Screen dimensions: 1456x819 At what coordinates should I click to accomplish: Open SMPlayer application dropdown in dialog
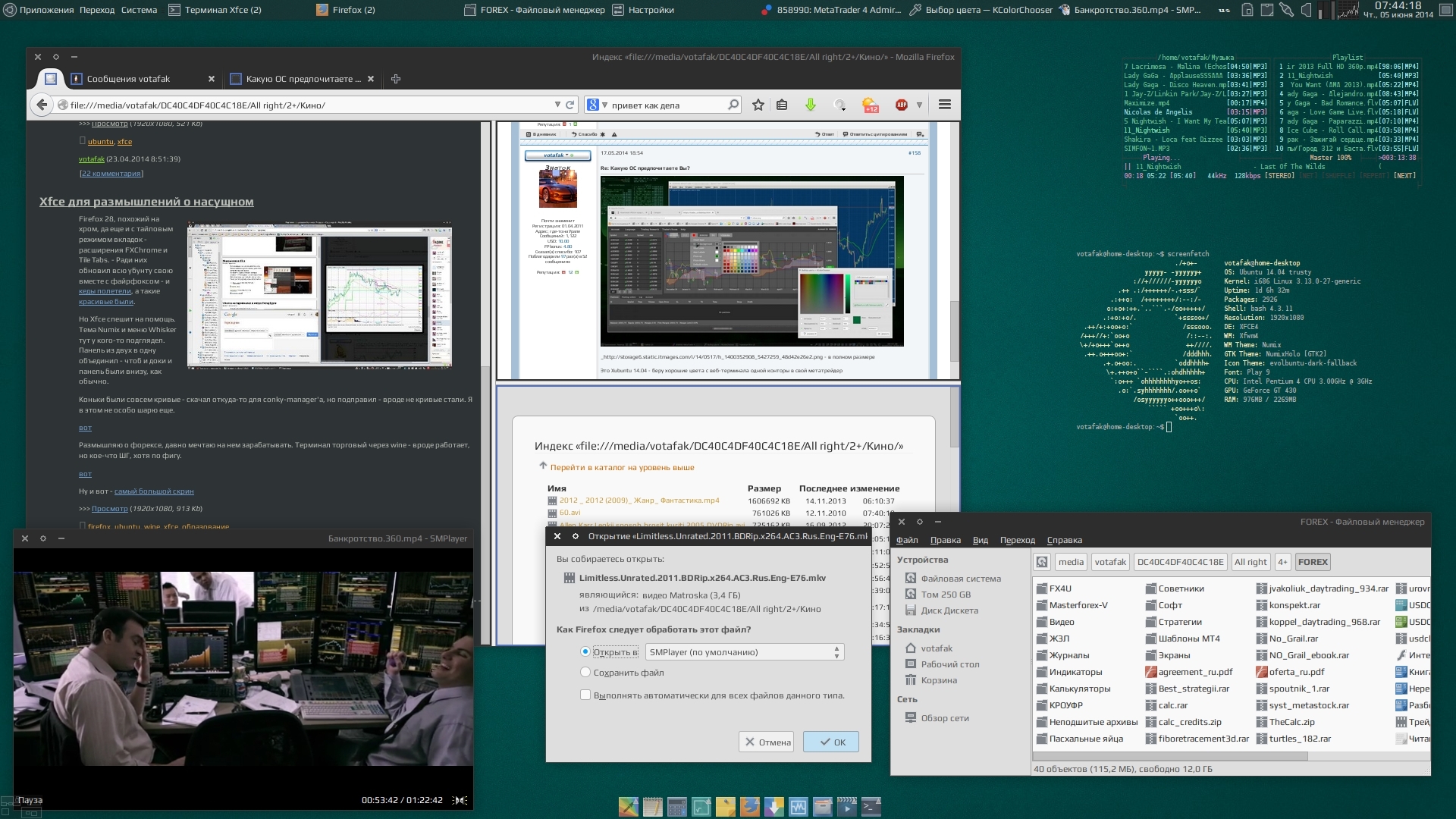pos(745,652)
